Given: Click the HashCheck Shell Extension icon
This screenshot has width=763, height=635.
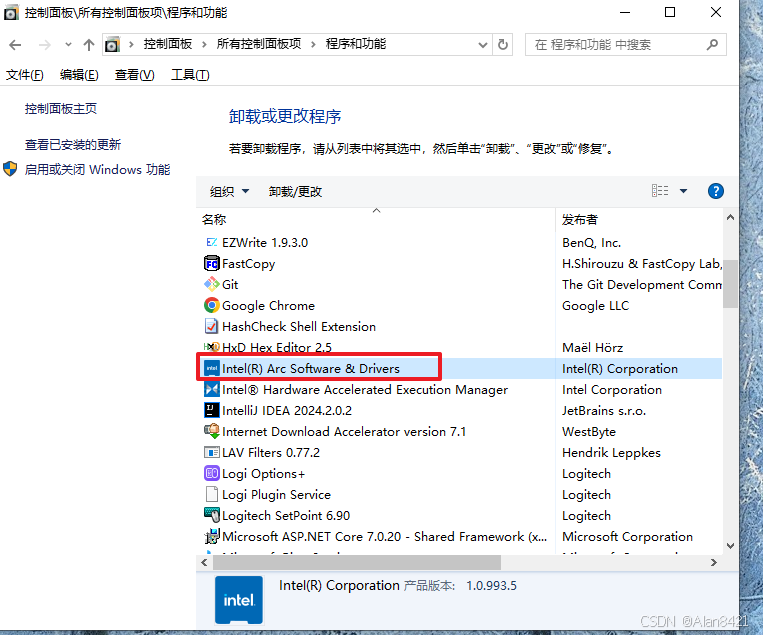Looking at the screenshot, I should (211, 326).
